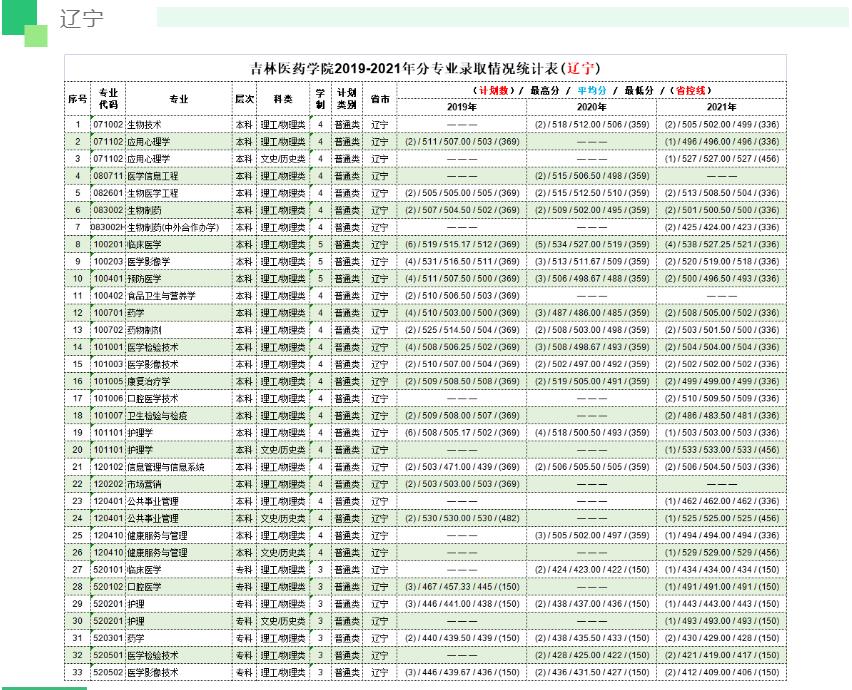This screenshot has height=690, width=852.
Task: Click the 省市 column header
Action: [x=380, y=99]
